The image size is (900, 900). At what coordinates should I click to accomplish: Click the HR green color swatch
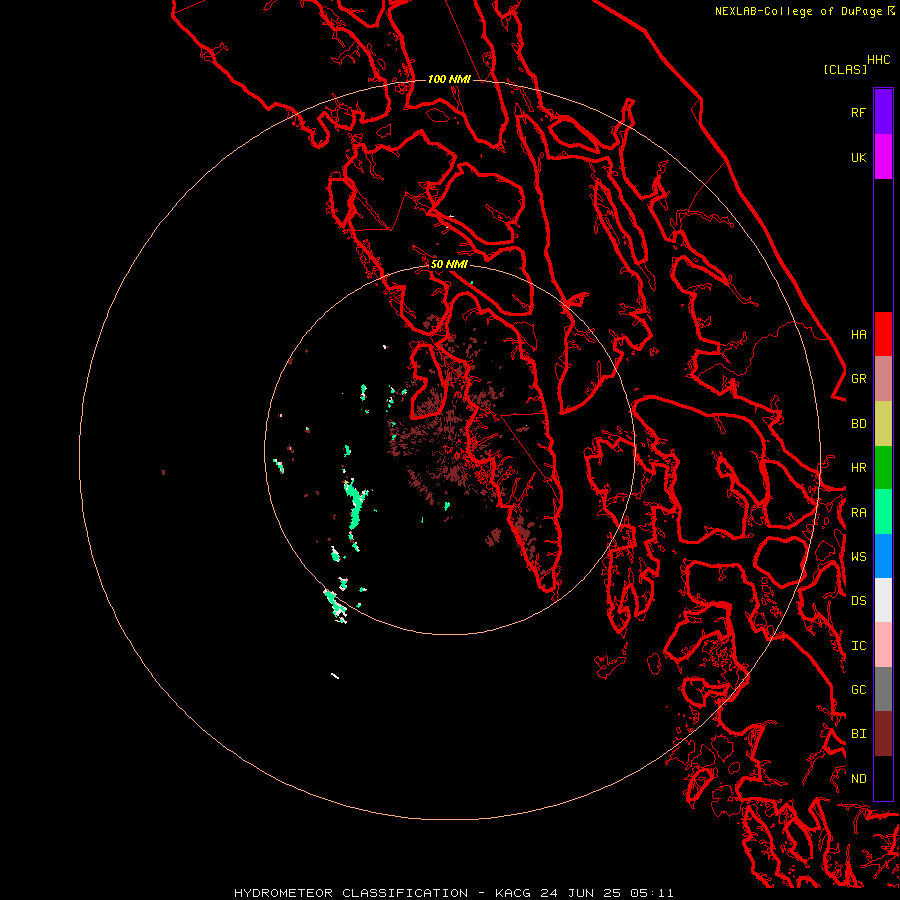pyautogui.click(x=883, y=467)
